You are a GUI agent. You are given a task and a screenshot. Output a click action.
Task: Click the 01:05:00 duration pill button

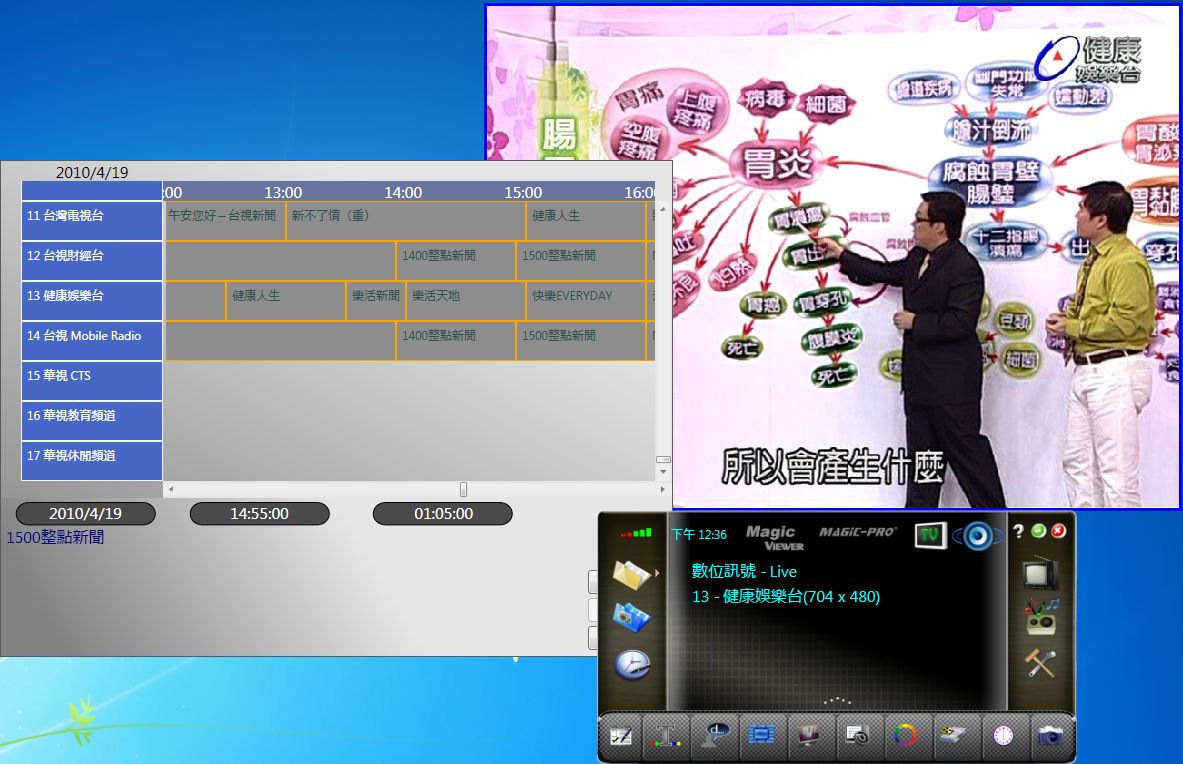click(x=443, y=514)
